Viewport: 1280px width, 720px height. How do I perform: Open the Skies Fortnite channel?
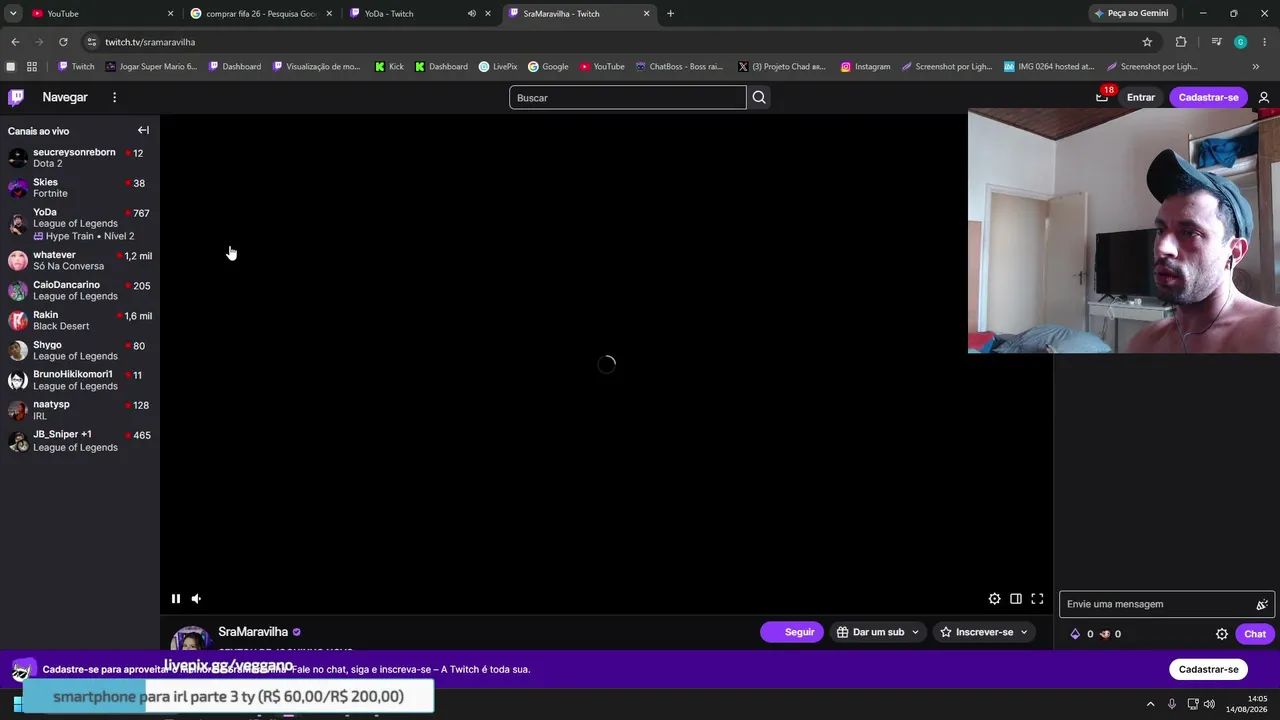tap(80, 188)
